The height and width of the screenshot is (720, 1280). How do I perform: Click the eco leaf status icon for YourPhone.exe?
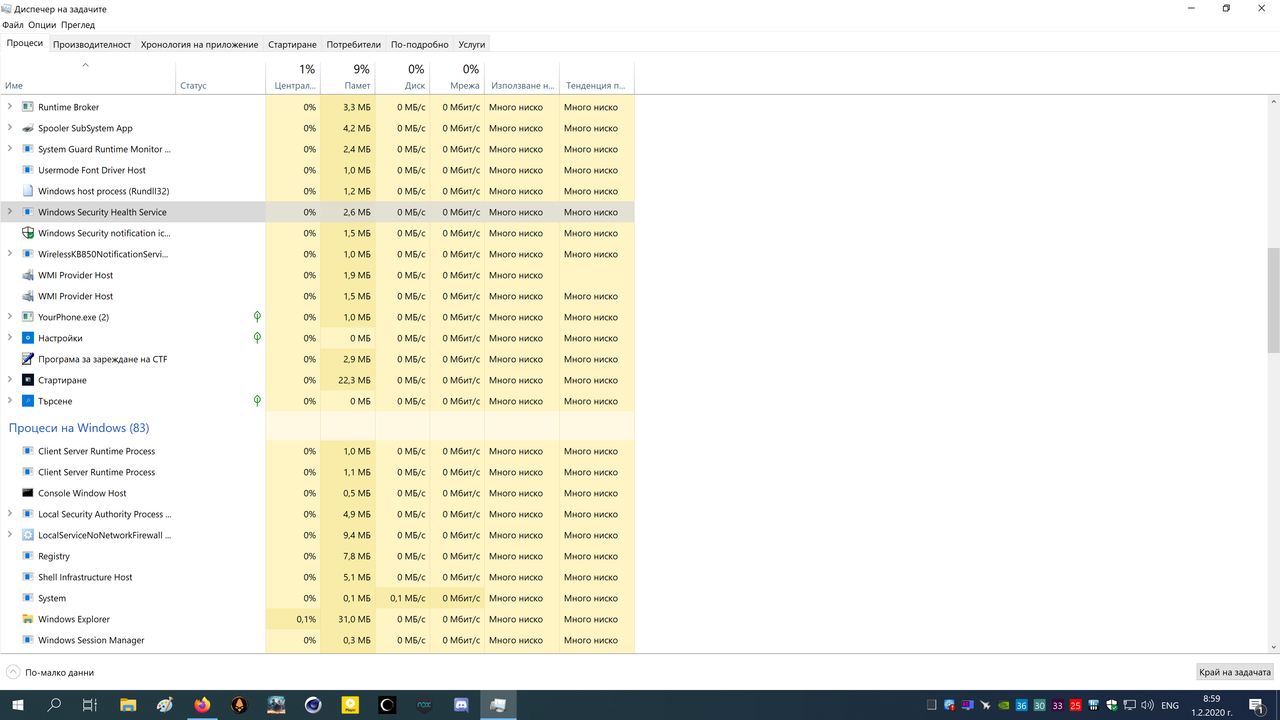tap(257, 317)
